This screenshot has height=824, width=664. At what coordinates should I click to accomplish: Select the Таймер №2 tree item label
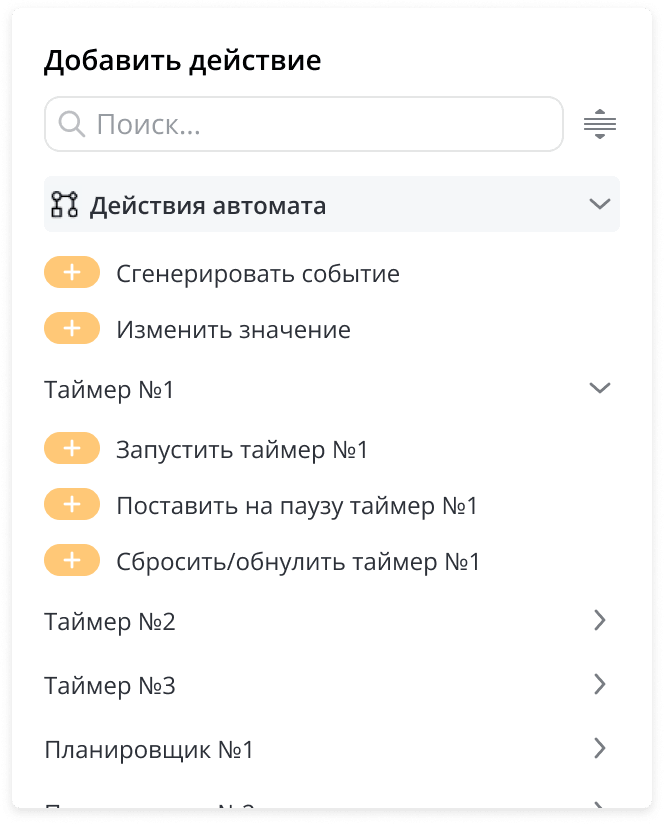(x=110, y=622)
